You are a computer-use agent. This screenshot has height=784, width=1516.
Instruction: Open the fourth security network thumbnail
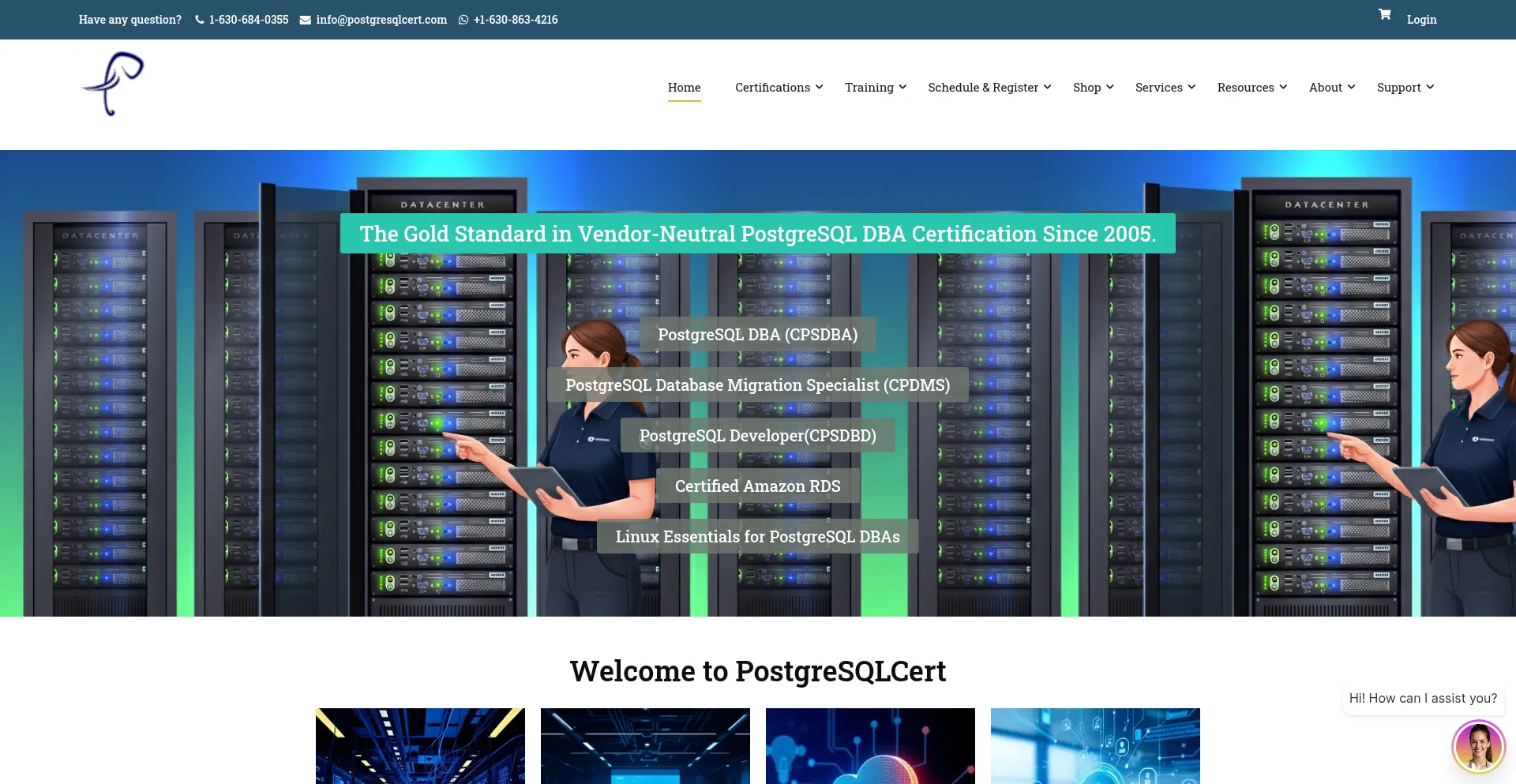point(1095,746)
